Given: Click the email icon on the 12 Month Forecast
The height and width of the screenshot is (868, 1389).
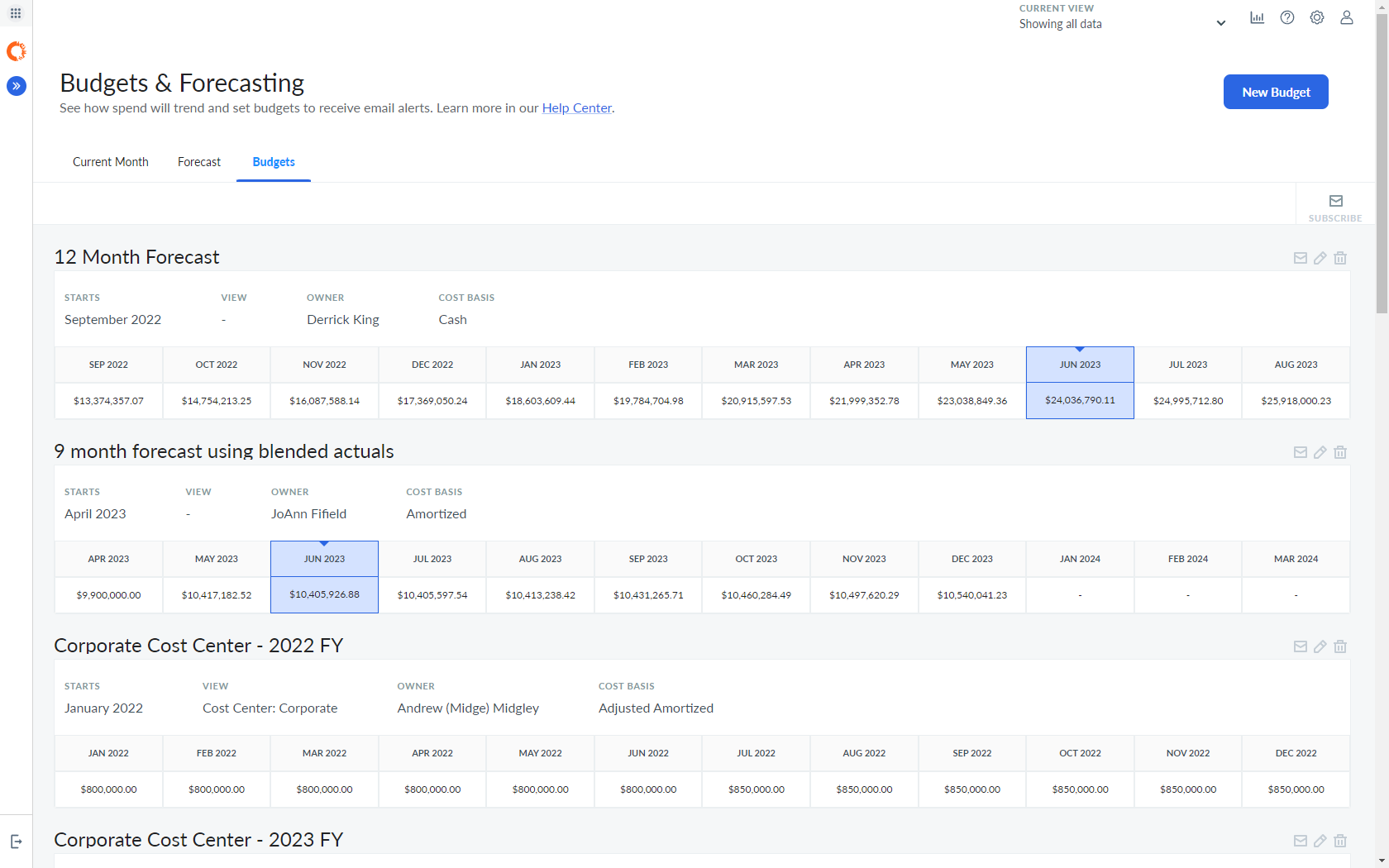Looking at the screenshot, I should (x=1300, y=258).
